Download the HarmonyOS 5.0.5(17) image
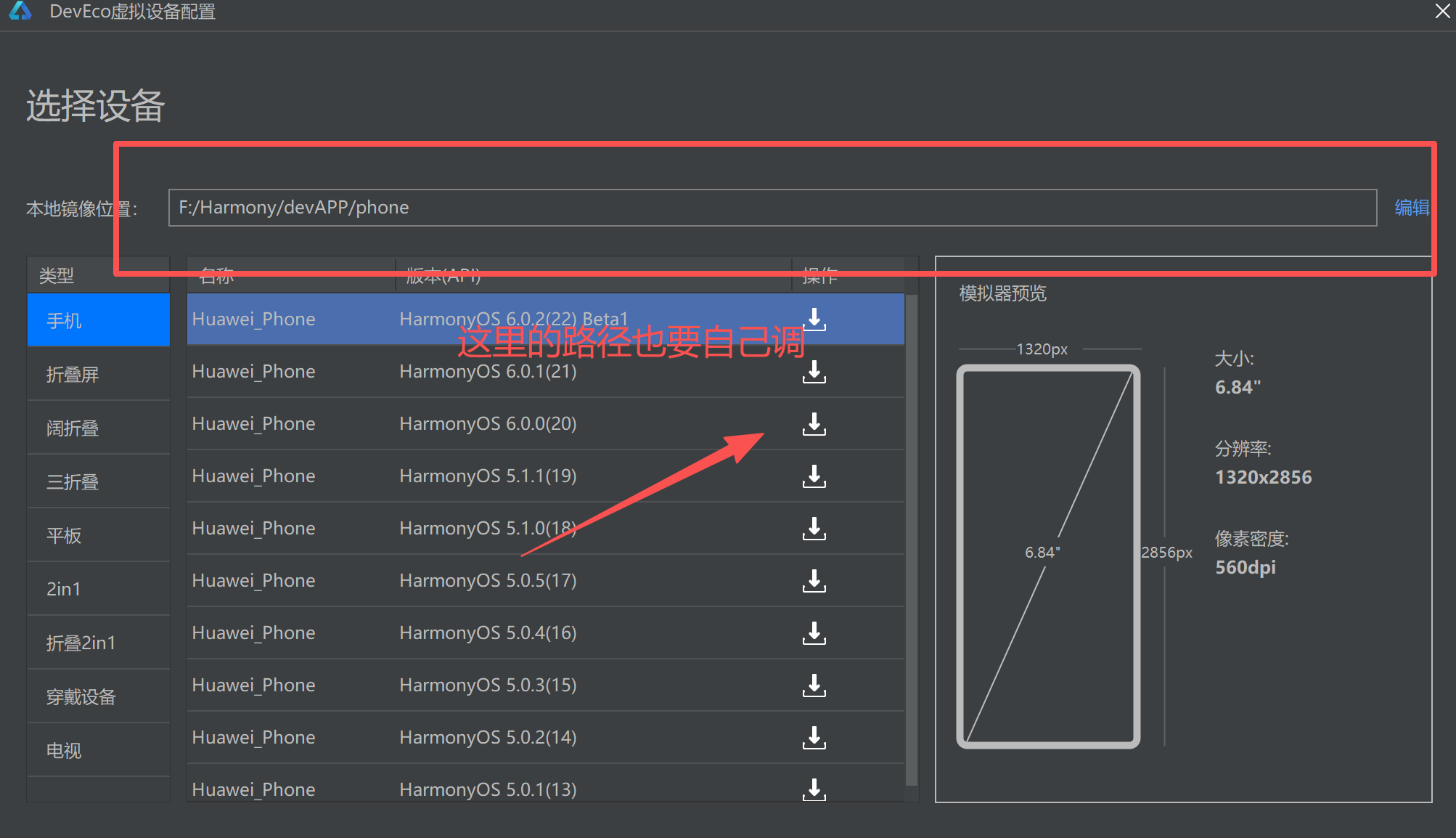The image size is (1456, 838). tap(814, 581)
